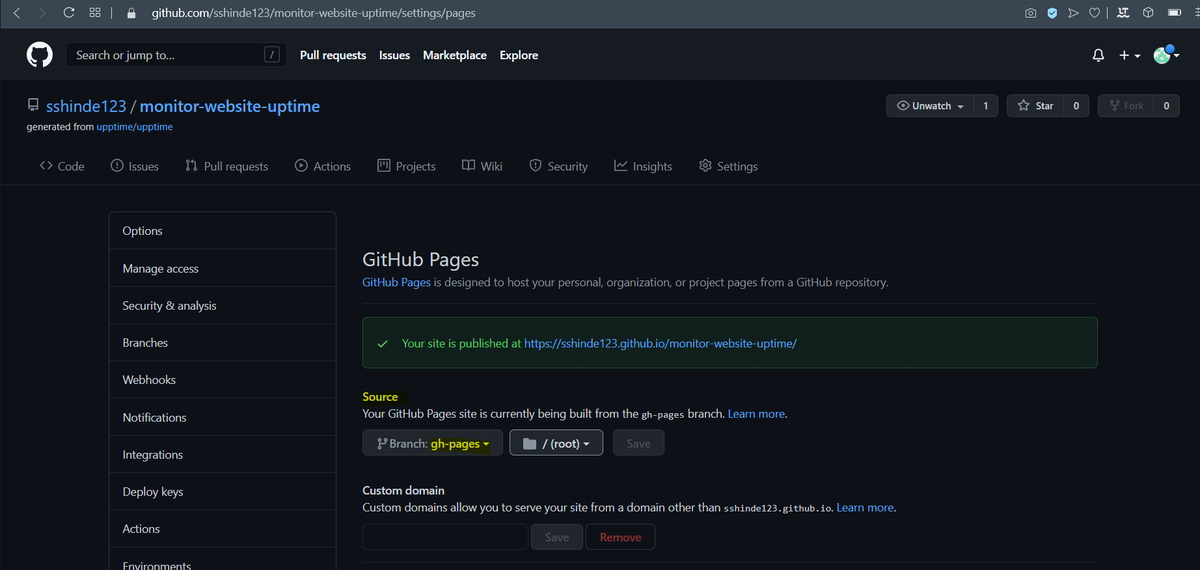The width and height of the screenshot is (1200, 570).
Task: Click the GitHub octocat logo
Action: click(x=39, y=55)
